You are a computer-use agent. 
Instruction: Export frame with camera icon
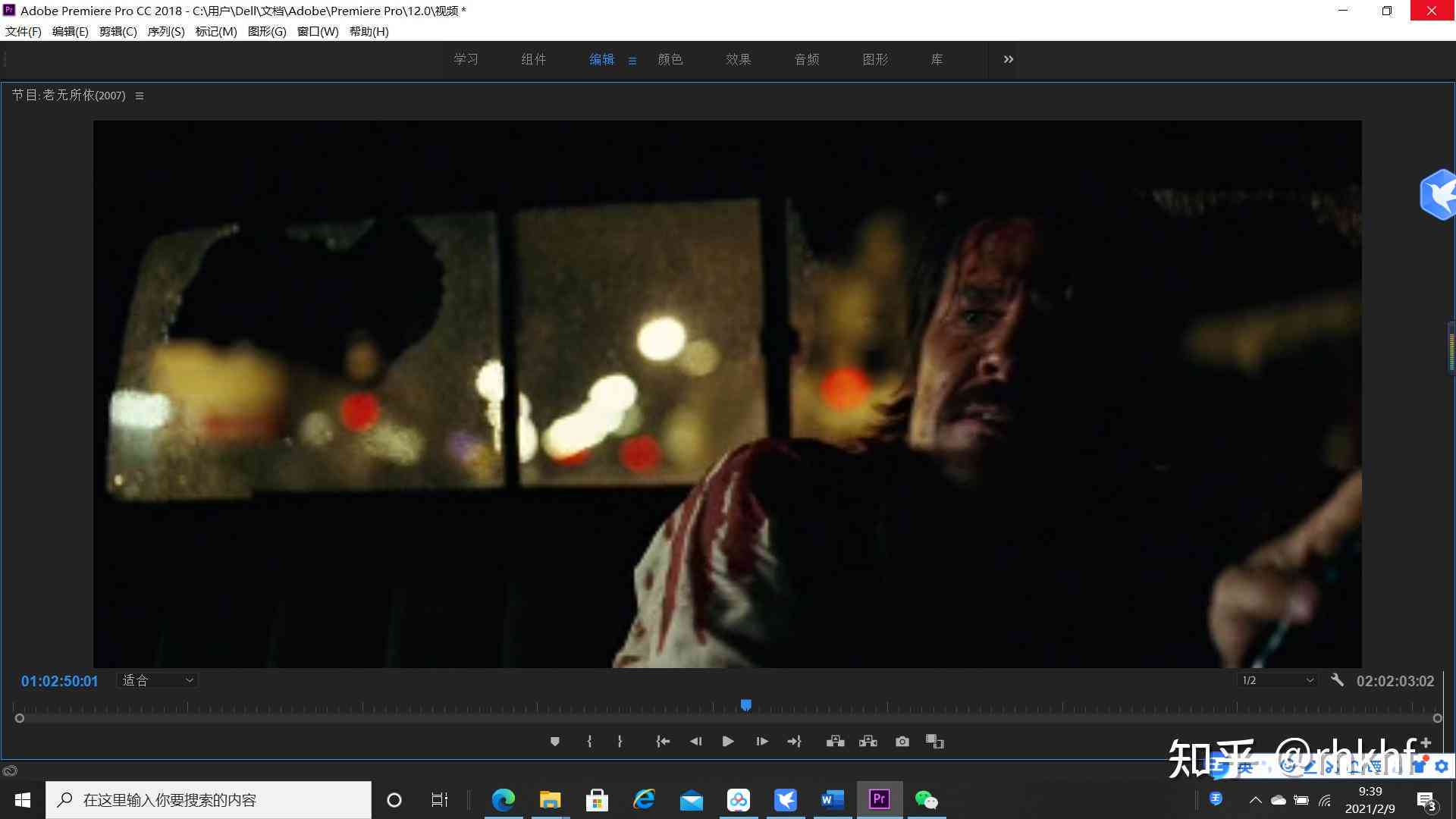(x=902, y=742)
